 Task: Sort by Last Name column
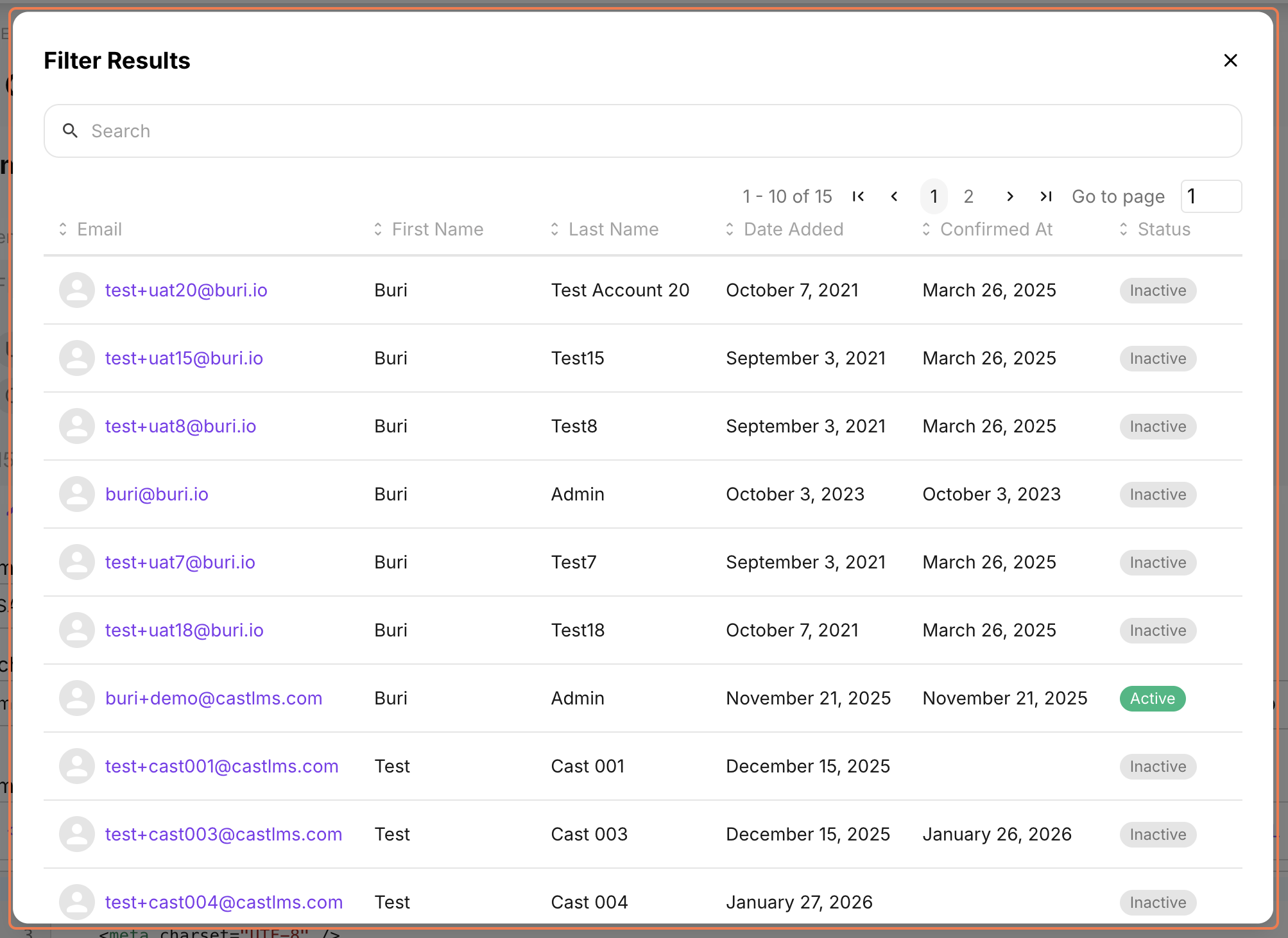point(605,229)
